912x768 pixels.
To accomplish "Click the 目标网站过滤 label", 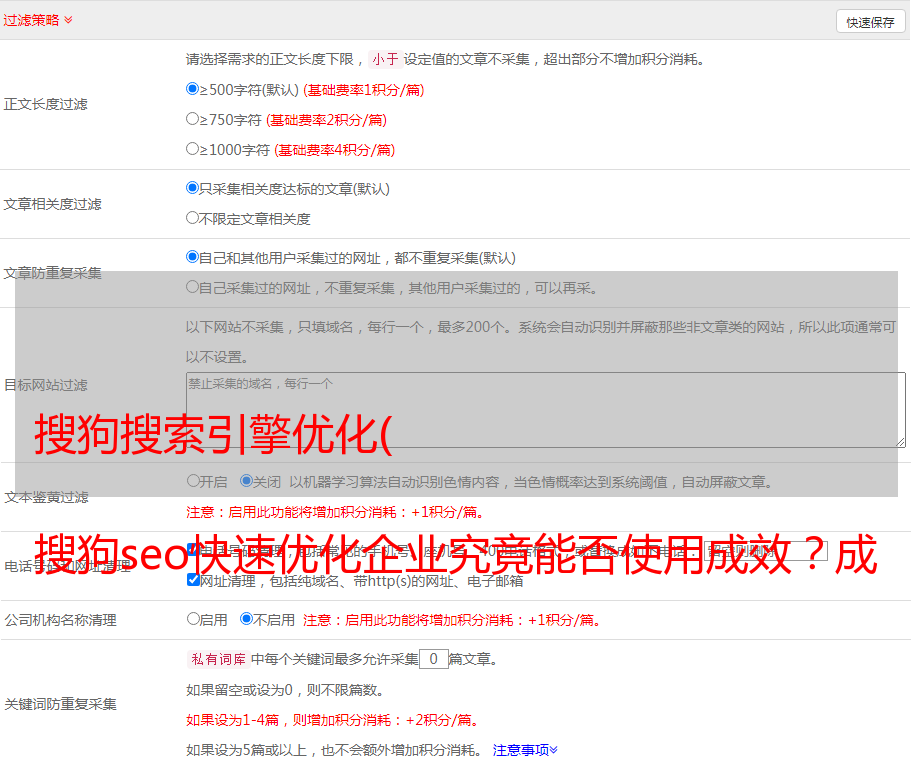I will 46,385.
